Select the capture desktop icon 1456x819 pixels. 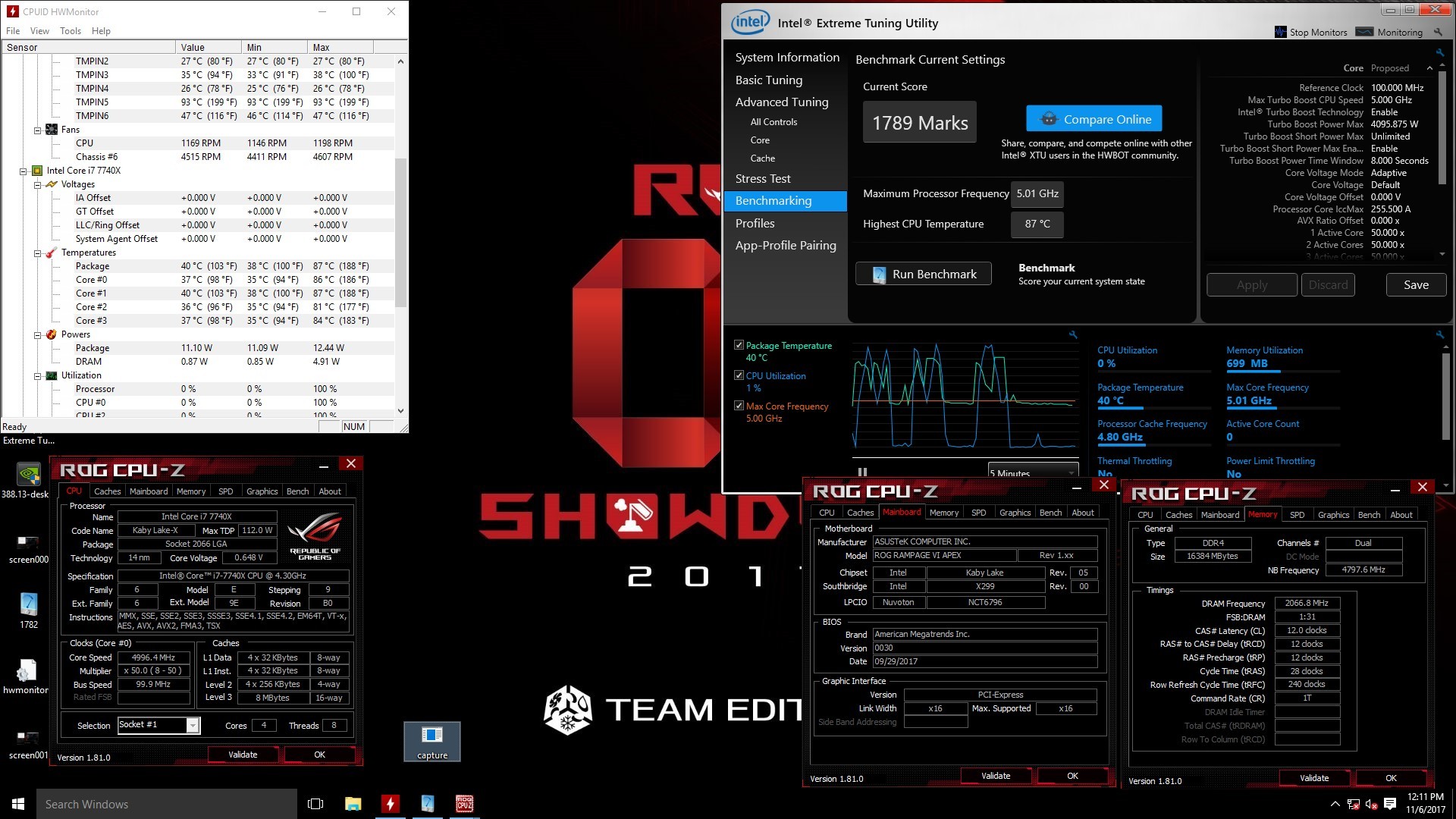432,742
